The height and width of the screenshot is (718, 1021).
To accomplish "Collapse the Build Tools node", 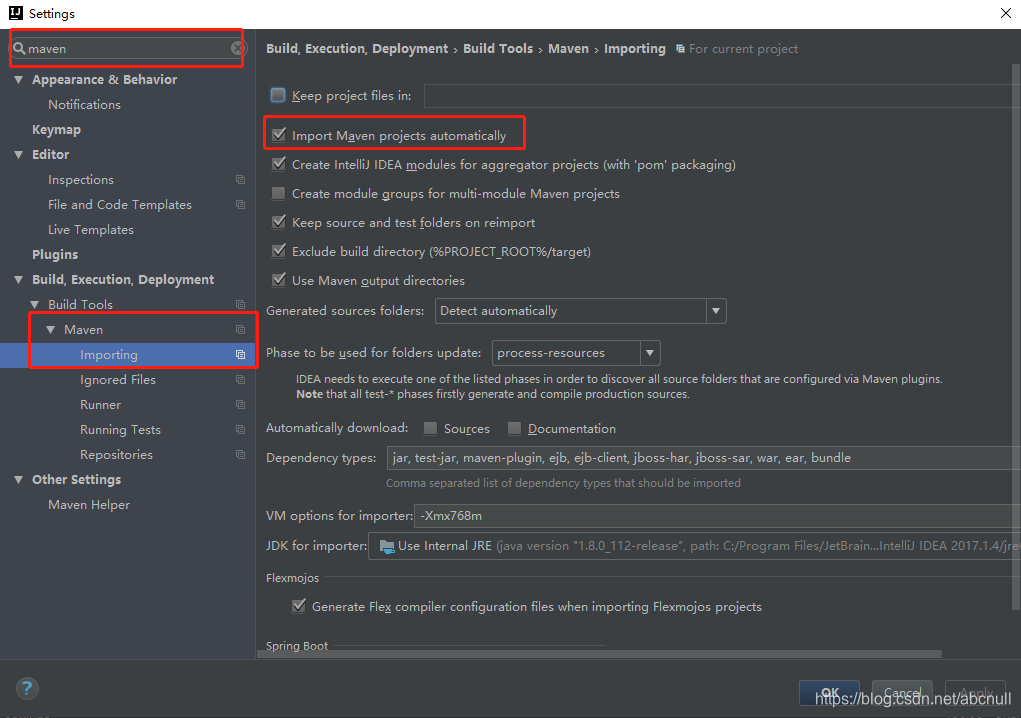I will tap(35, 305).
